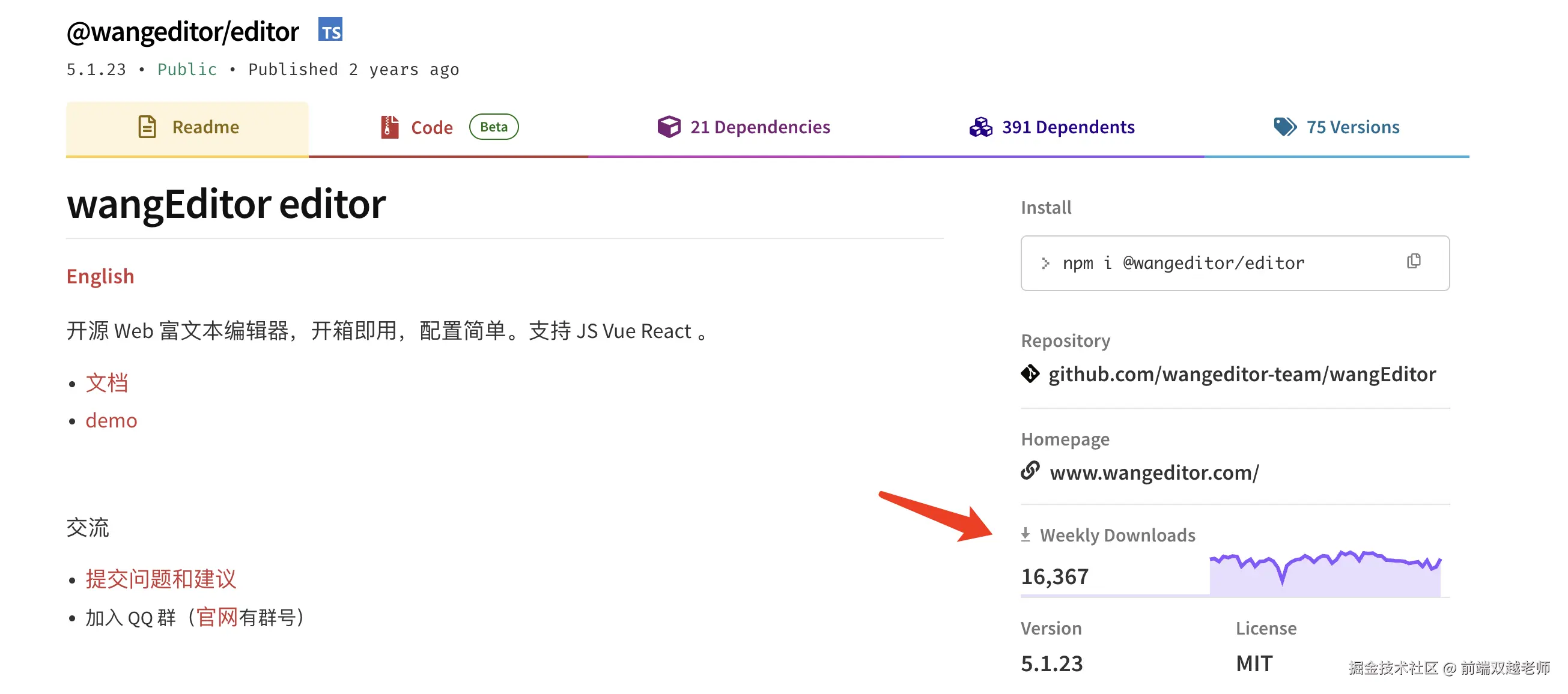Click the Dependents stacked cubes icon
This screenshot has height=694, width=1568.
tap(980, 127)
